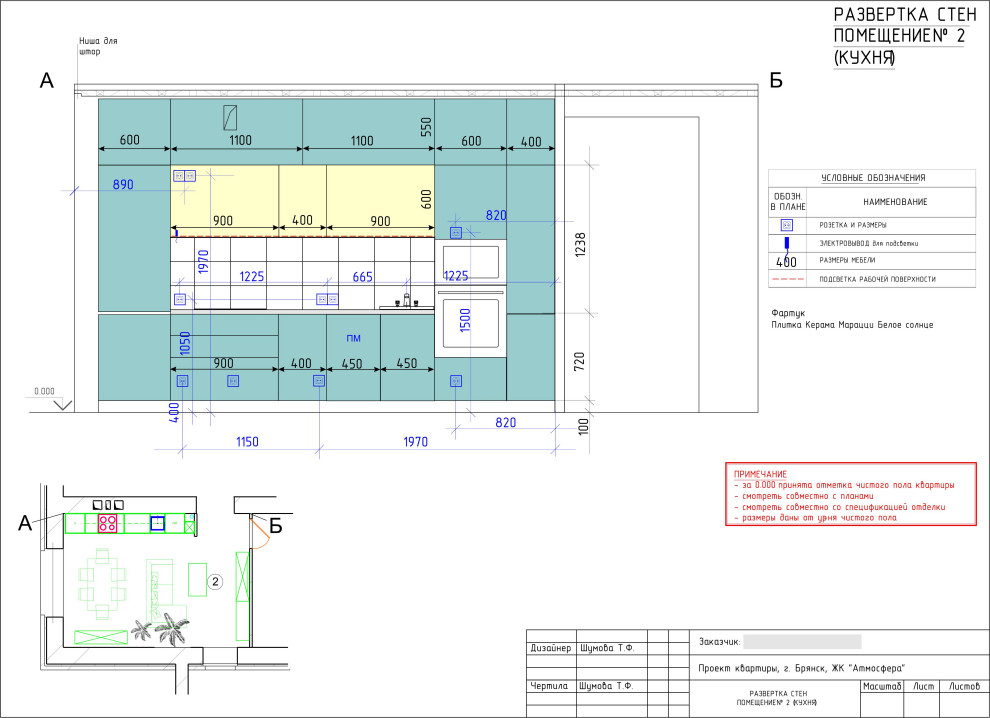Click the РАЗВЕРТКА СТЕН drawing title
990x718 pixels.
click(904, 15)
